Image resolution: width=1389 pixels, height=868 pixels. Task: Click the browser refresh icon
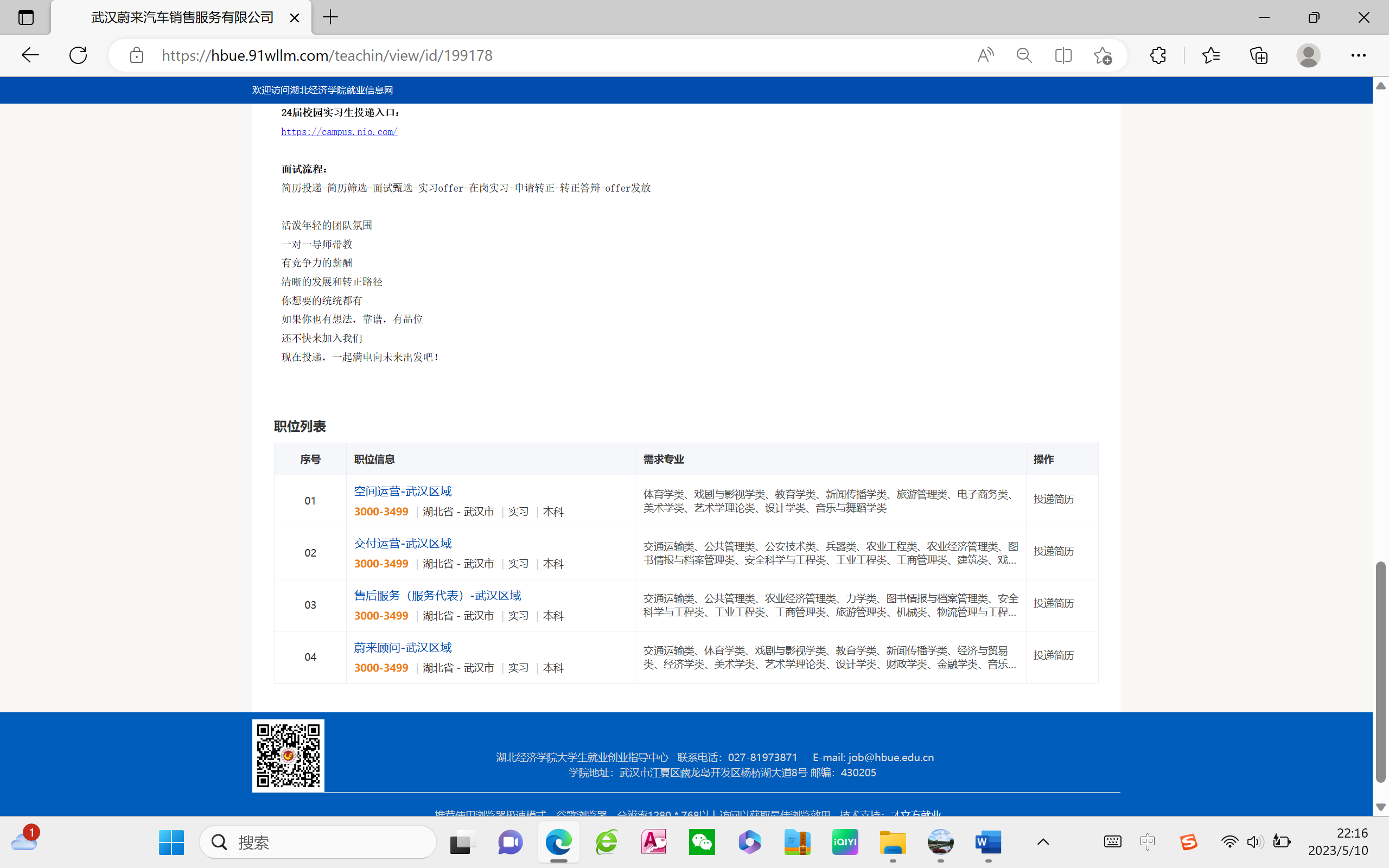pos(78,55)
